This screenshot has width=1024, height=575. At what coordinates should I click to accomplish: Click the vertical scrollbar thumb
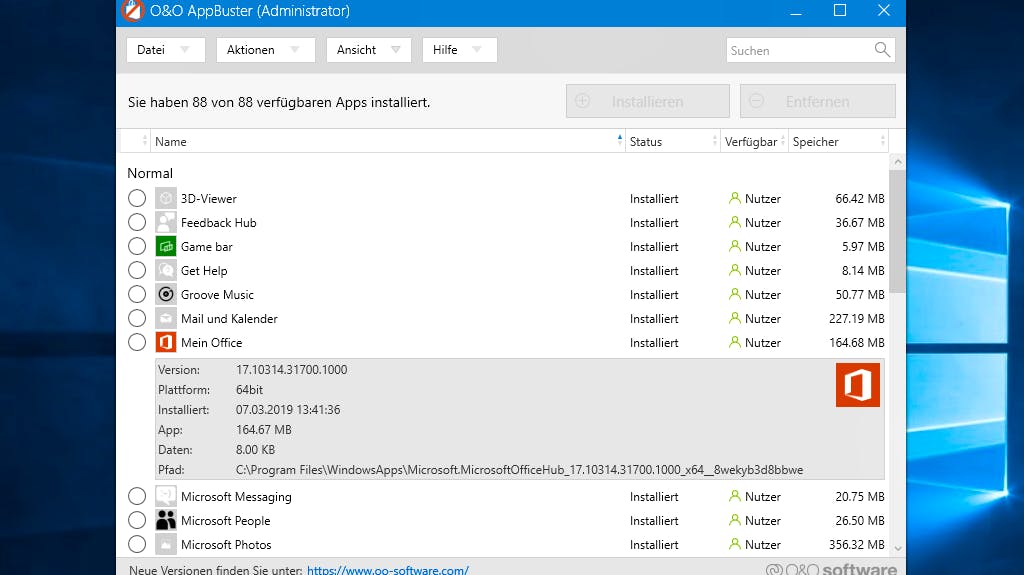pyautogui.click(x=897, y=232)
